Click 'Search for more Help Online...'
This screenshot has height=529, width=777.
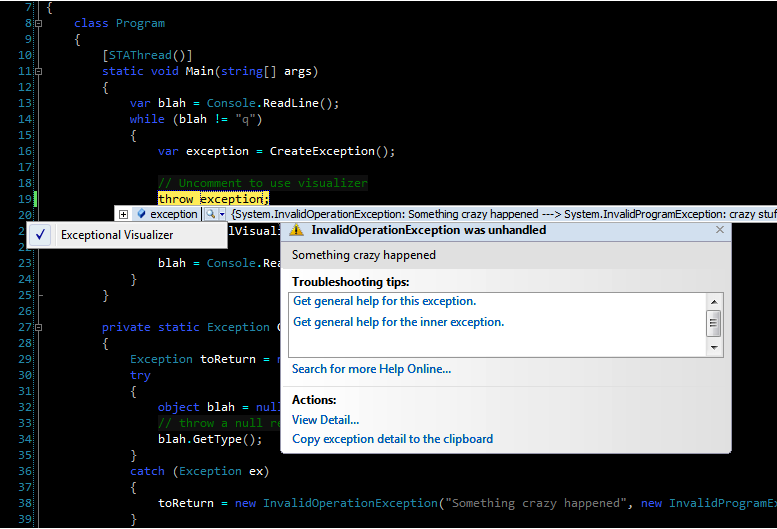tap(371, 369)
